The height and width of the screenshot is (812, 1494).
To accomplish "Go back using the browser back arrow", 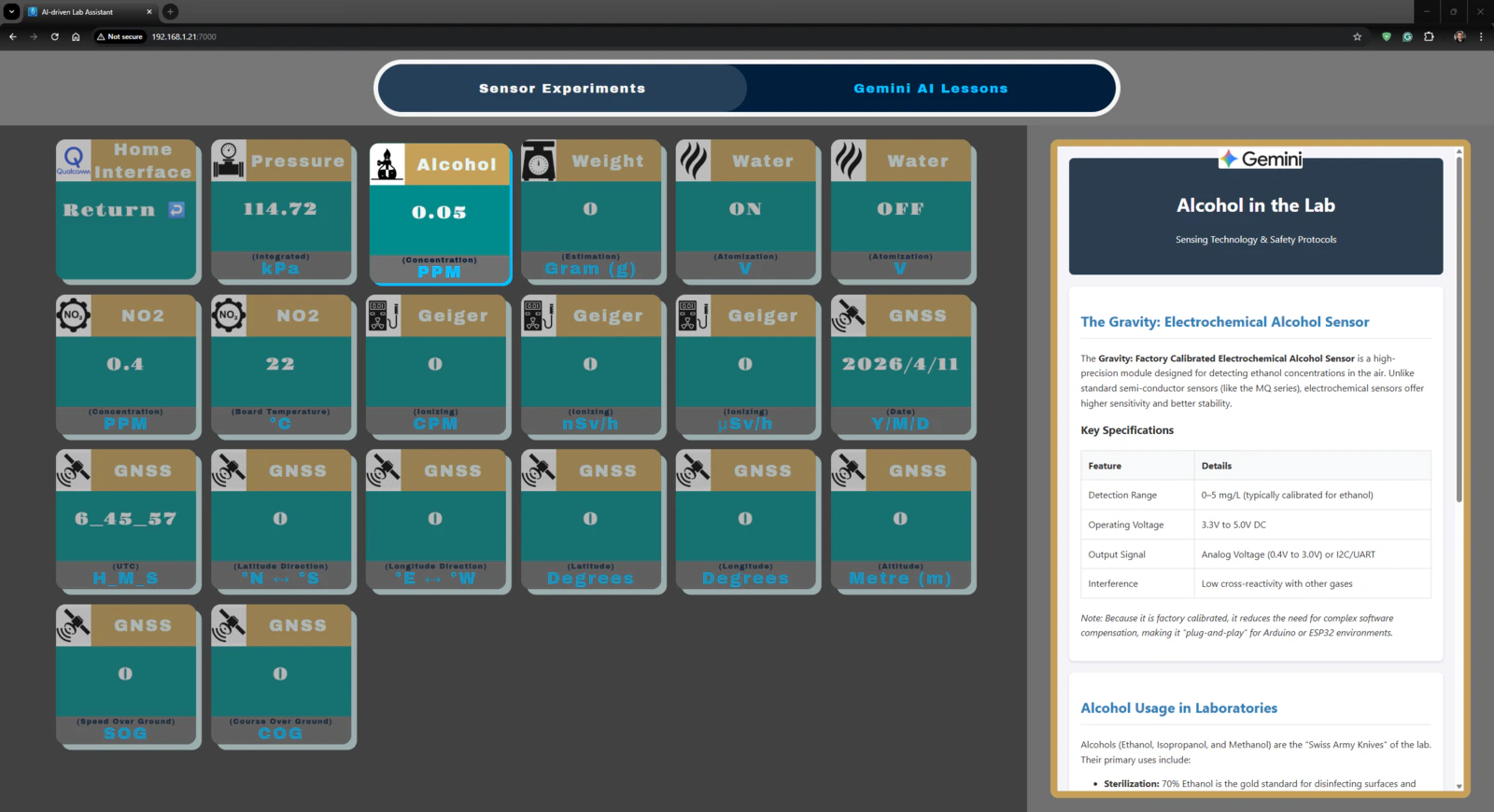I will click(x=13, y=37).
